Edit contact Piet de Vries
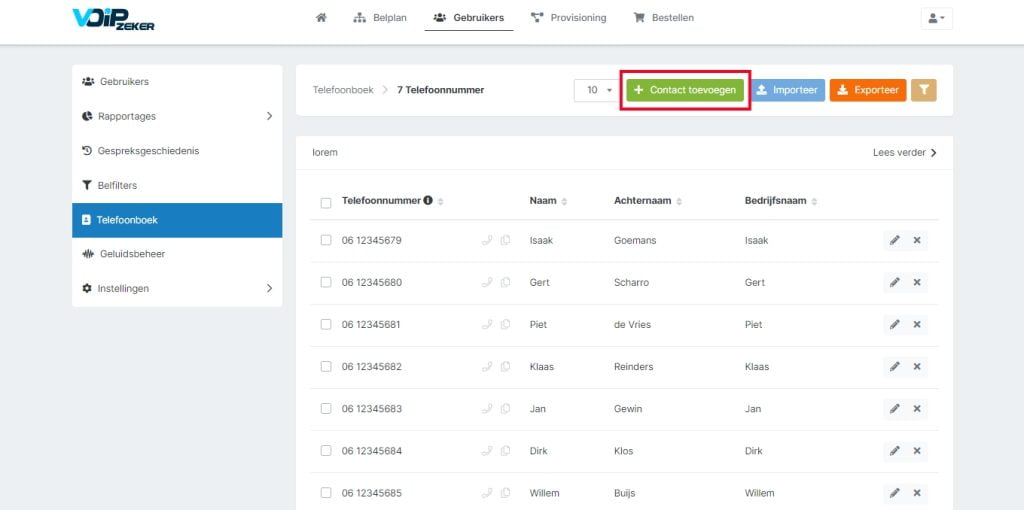The width and height of the screenshot is (1024, 510). 895,325
